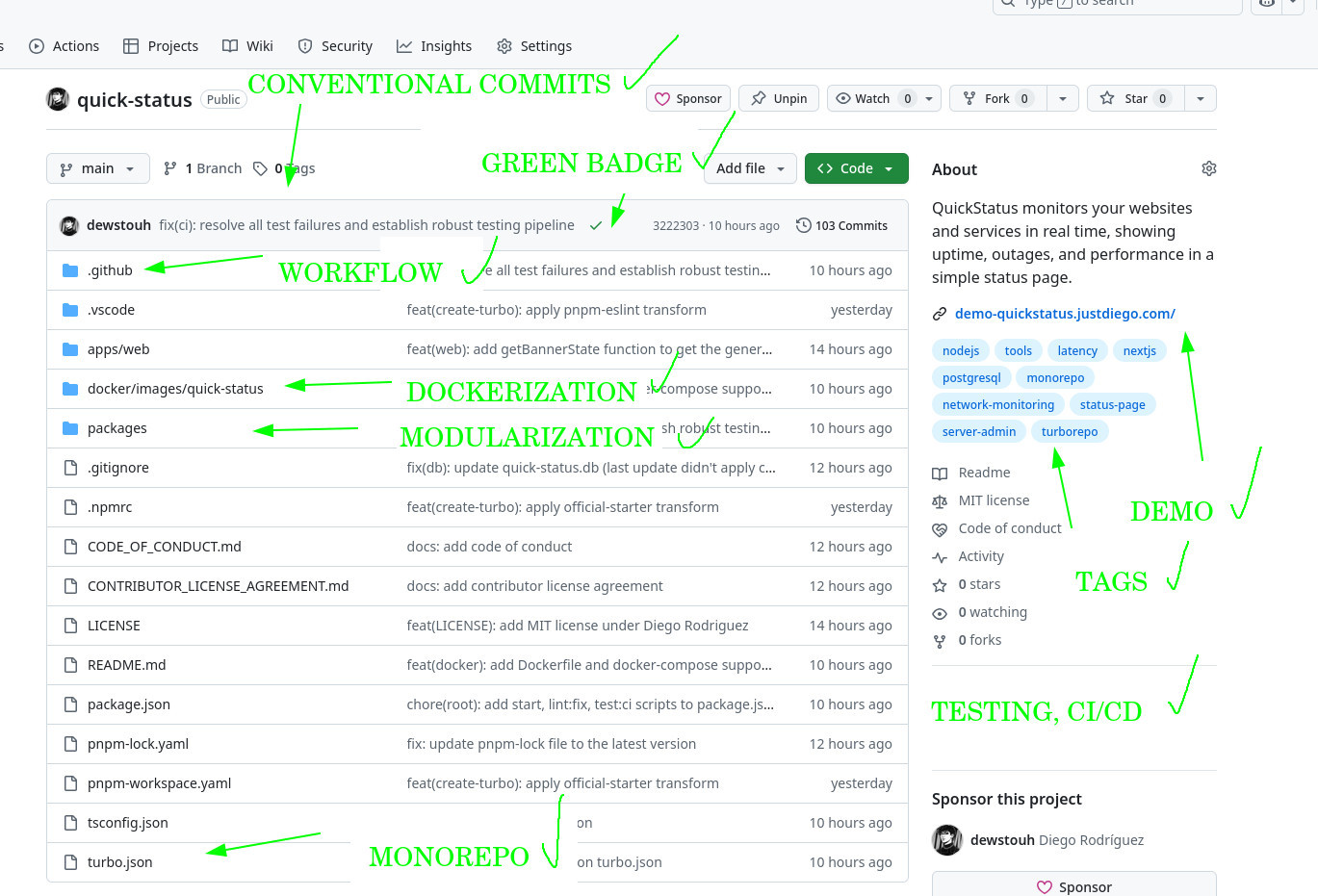Open the turbo.json file
The image size is (1318, 896).
pos(120,862)
